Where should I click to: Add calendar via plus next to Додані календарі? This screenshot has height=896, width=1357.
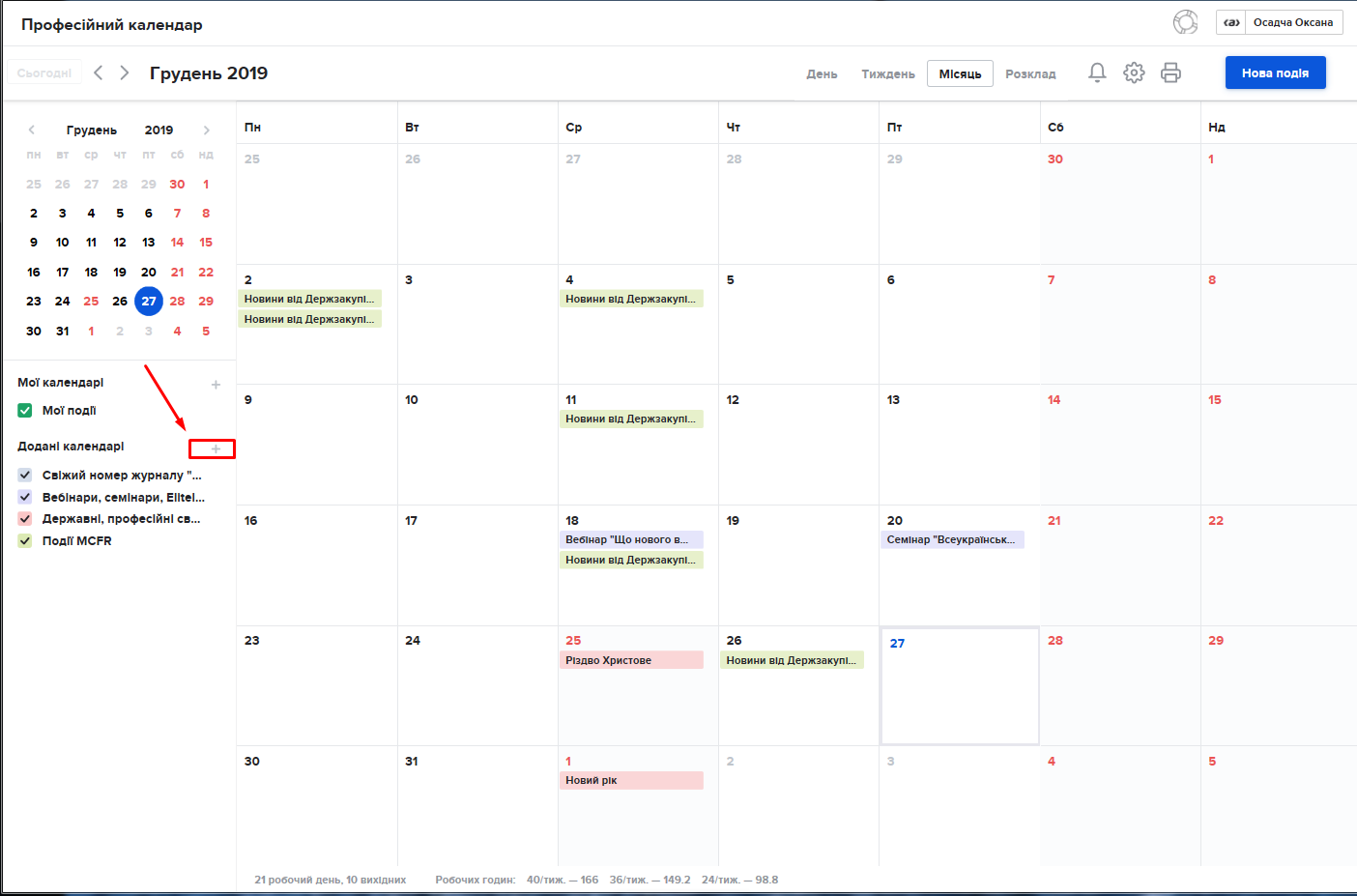pyautogui.click(x=216, y=449)
